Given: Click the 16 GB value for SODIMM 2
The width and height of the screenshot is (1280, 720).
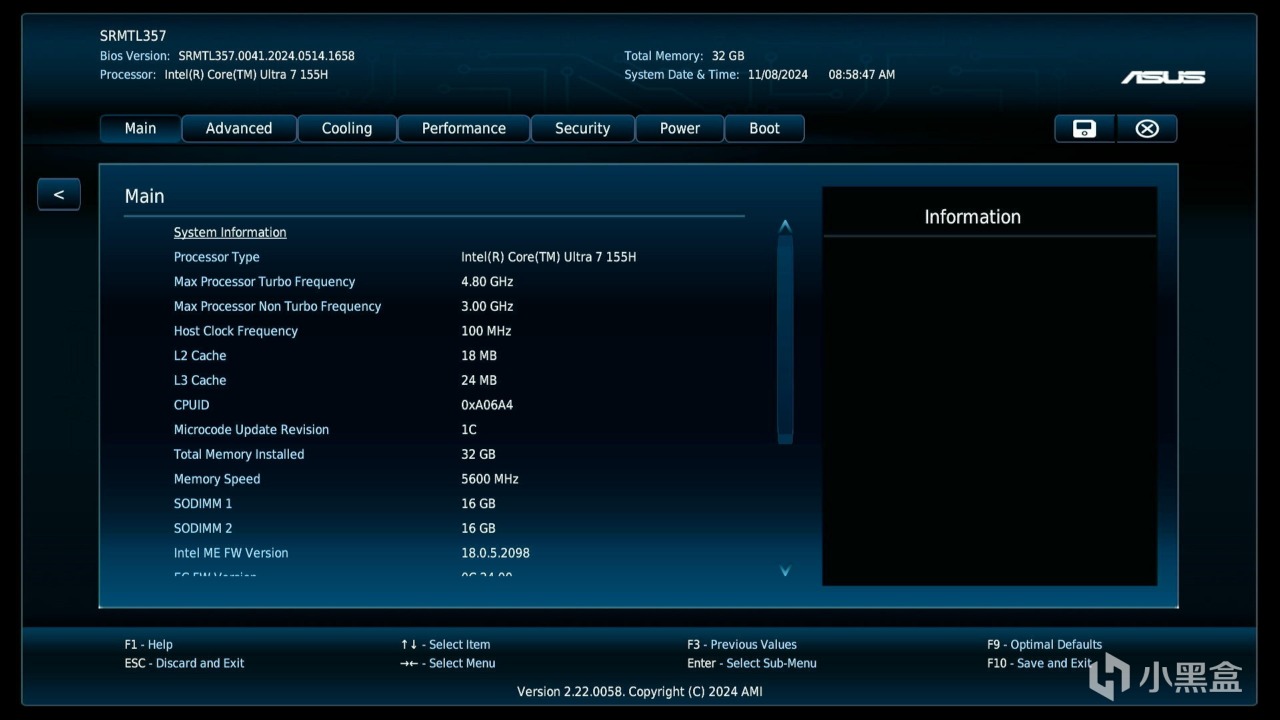Looking at the screenshot, I should 478,528.
